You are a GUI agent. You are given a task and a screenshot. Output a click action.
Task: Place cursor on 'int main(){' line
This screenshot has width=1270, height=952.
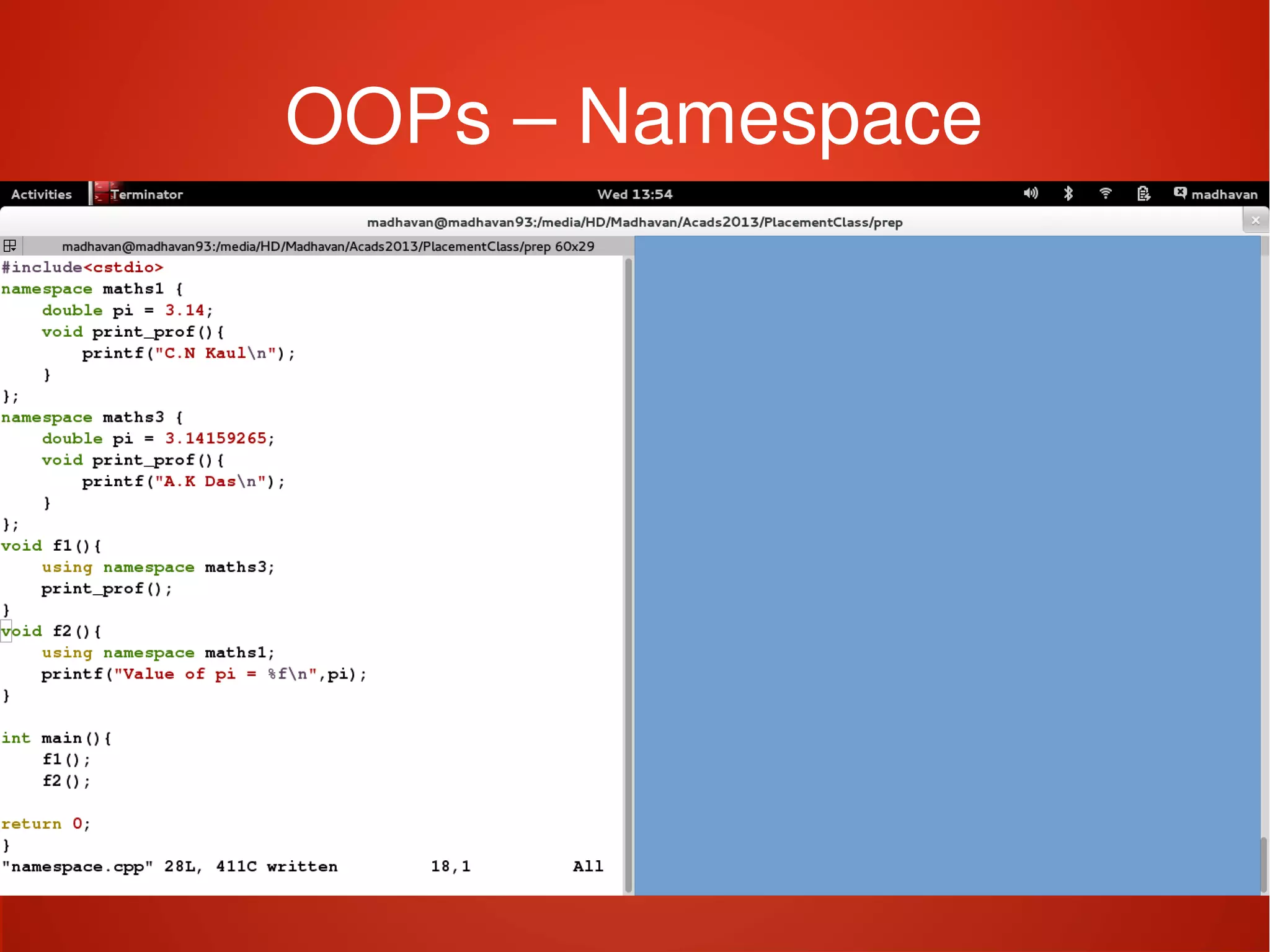click(57, 738)
